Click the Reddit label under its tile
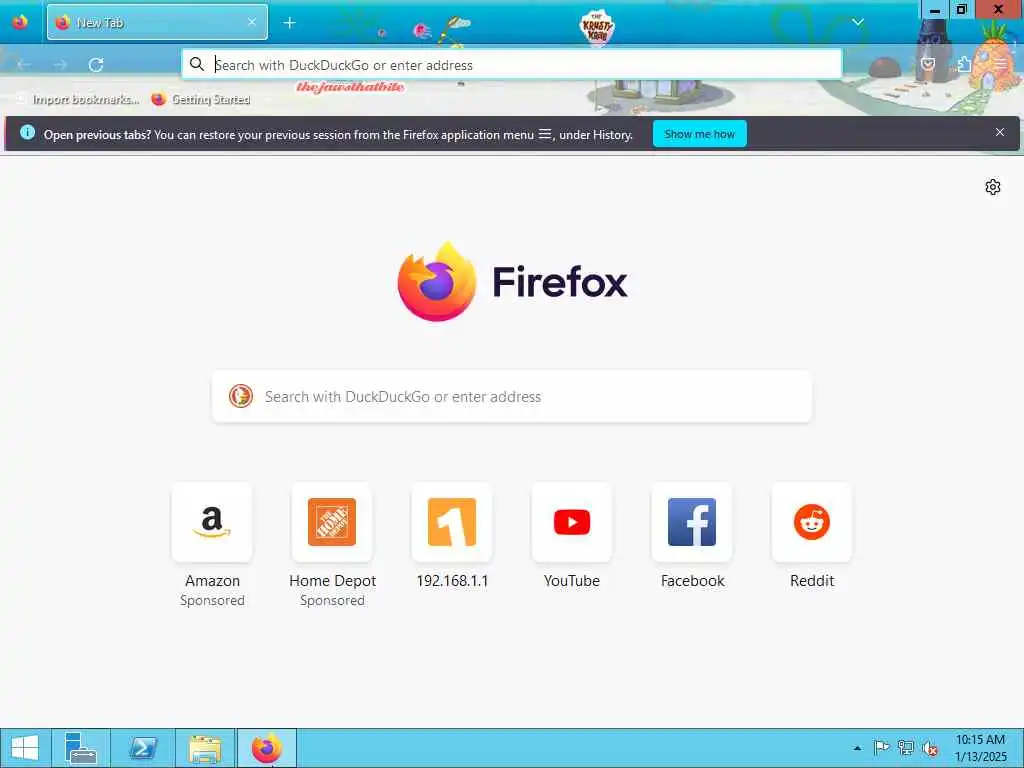Viewport: 1024px width, 768px height. 812,581
